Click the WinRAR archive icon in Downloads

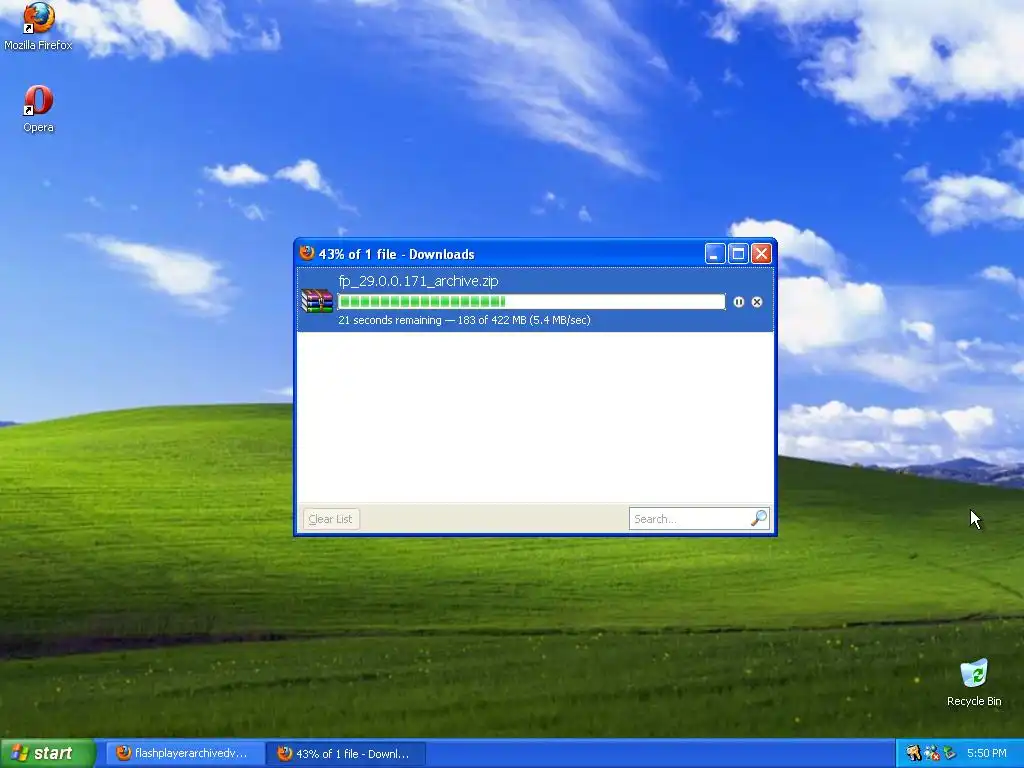pos(317,300)
